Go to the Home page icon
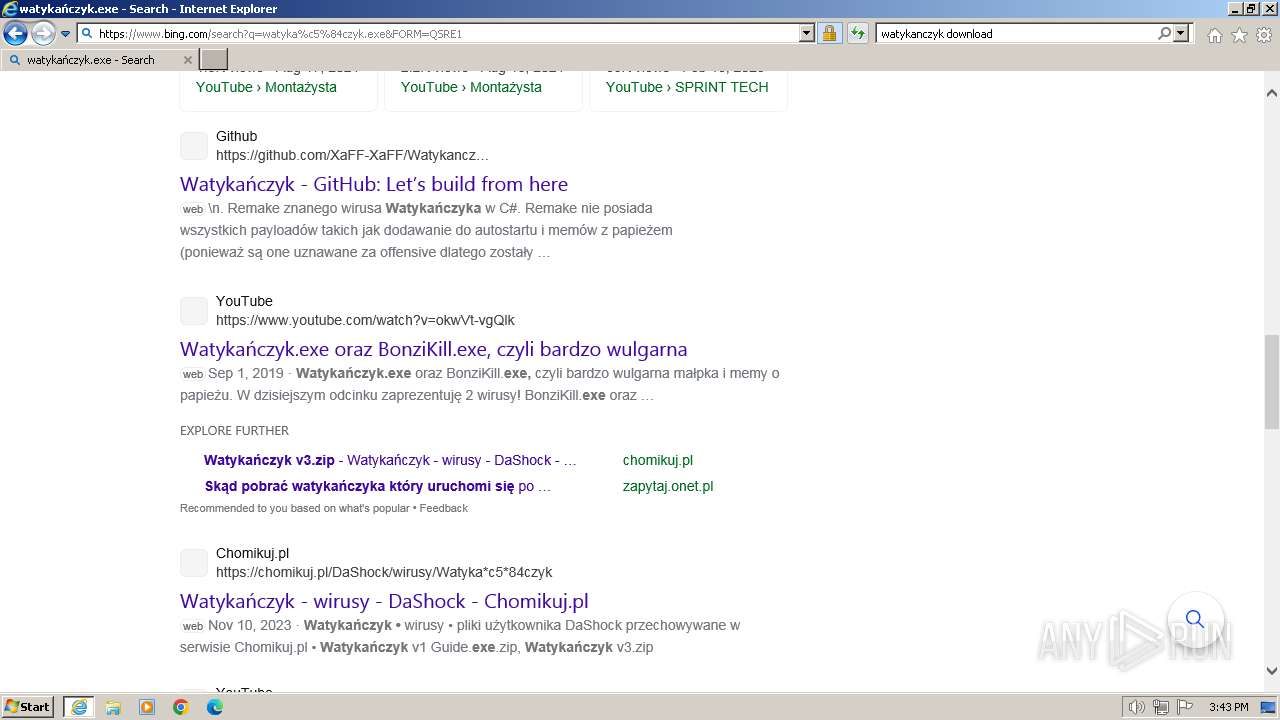The width and height of the screenshot is (1280, 720). (1214, 35)
